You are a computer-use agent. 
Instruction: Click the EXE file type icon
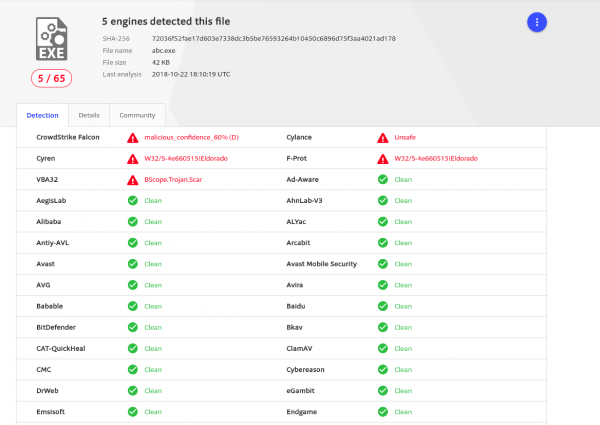[52, 39]
